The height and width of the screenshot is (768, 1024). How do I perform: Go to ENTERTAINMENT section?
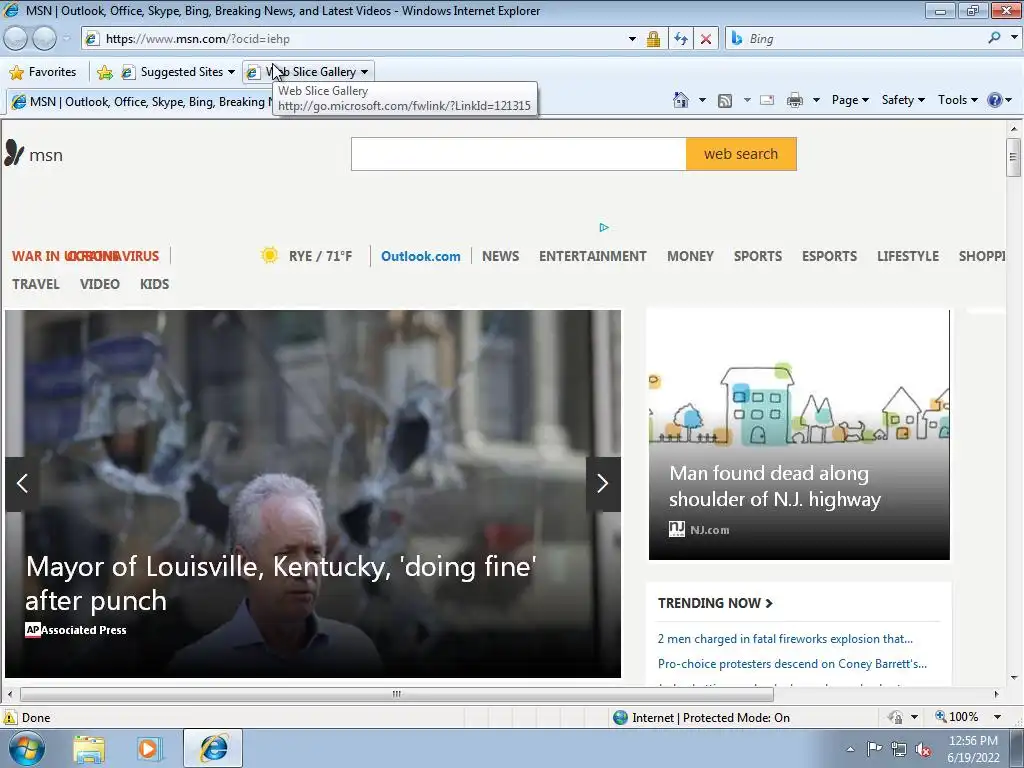[592, 256]
